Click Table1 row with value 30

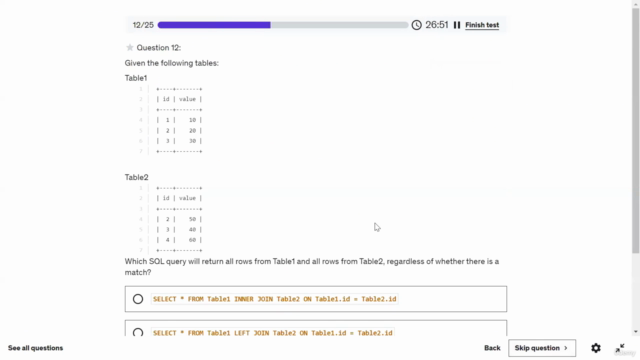click(179, 141)
